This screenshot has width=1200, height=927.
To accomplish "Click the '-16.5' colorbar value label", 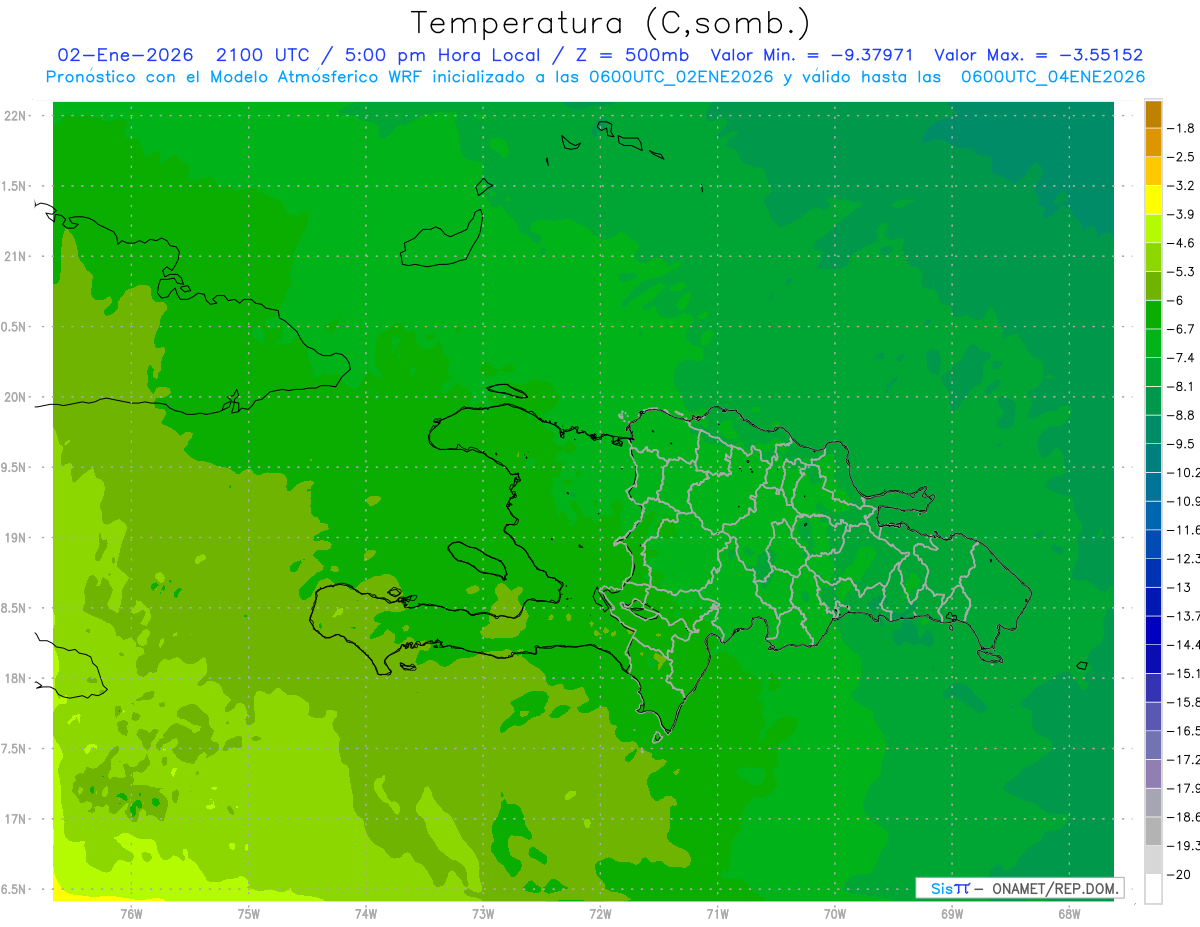I will point(1184,731).
